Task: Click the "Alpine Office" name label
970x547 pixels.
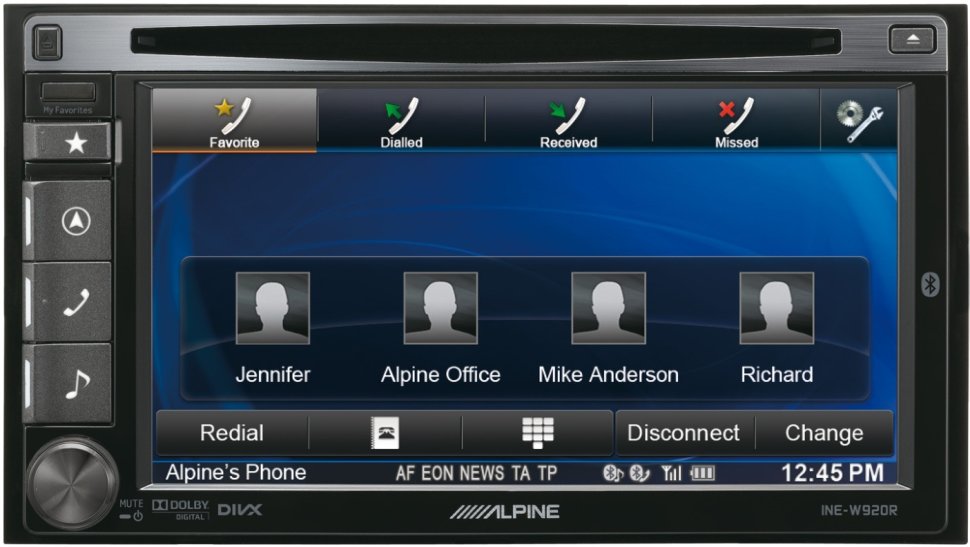Action: [x=440, y=374]
